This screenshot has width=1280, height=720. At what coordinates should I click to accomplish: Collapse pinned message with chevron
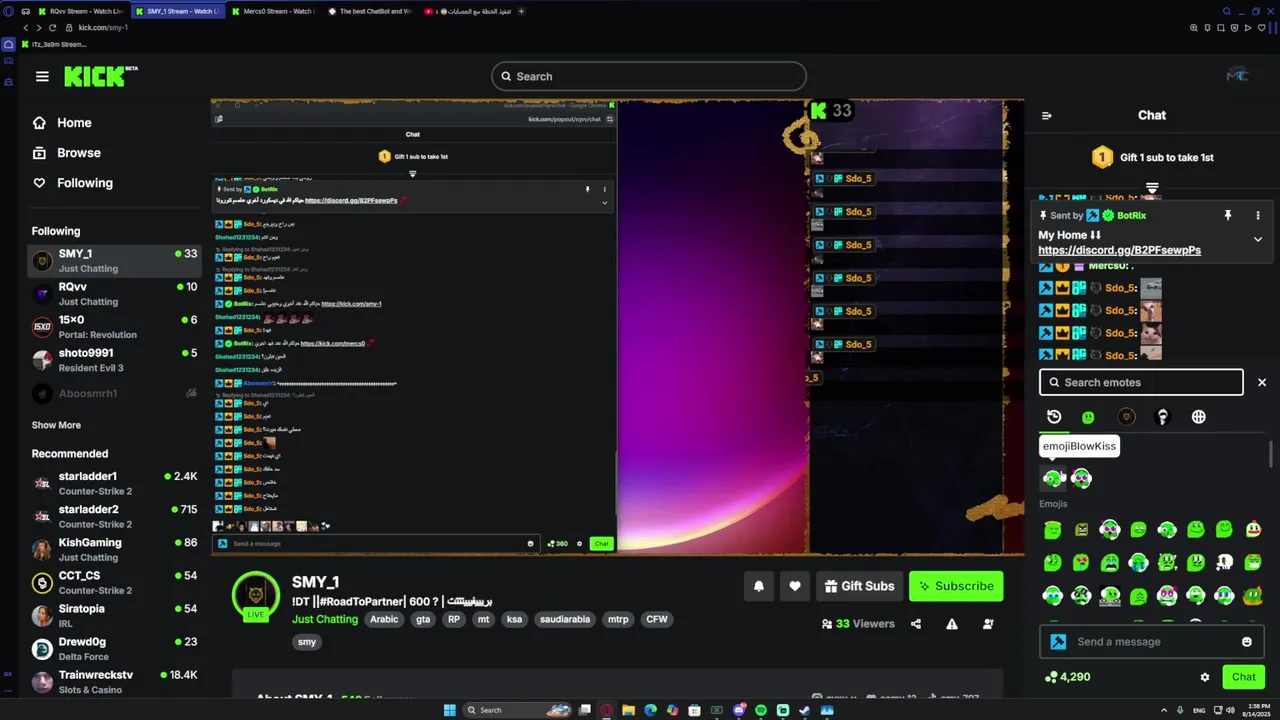point(1258,239)
